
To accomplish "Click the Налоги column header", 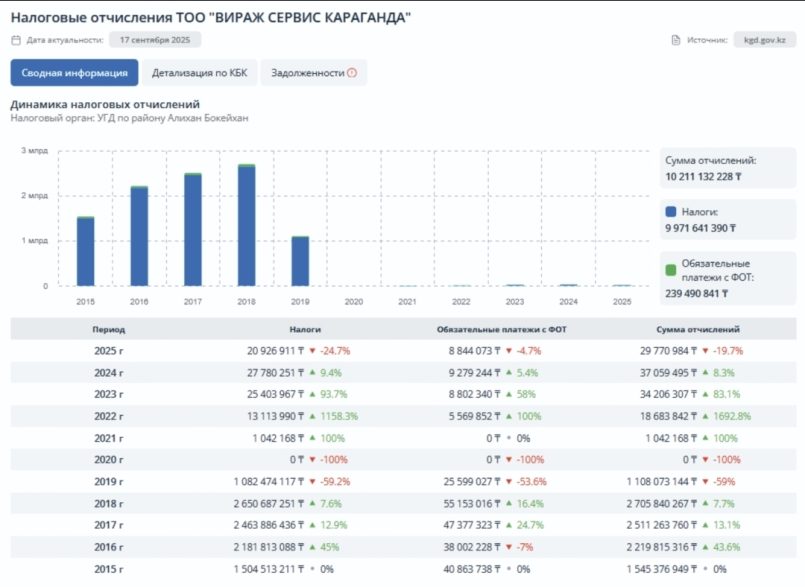I will (305, 329).
